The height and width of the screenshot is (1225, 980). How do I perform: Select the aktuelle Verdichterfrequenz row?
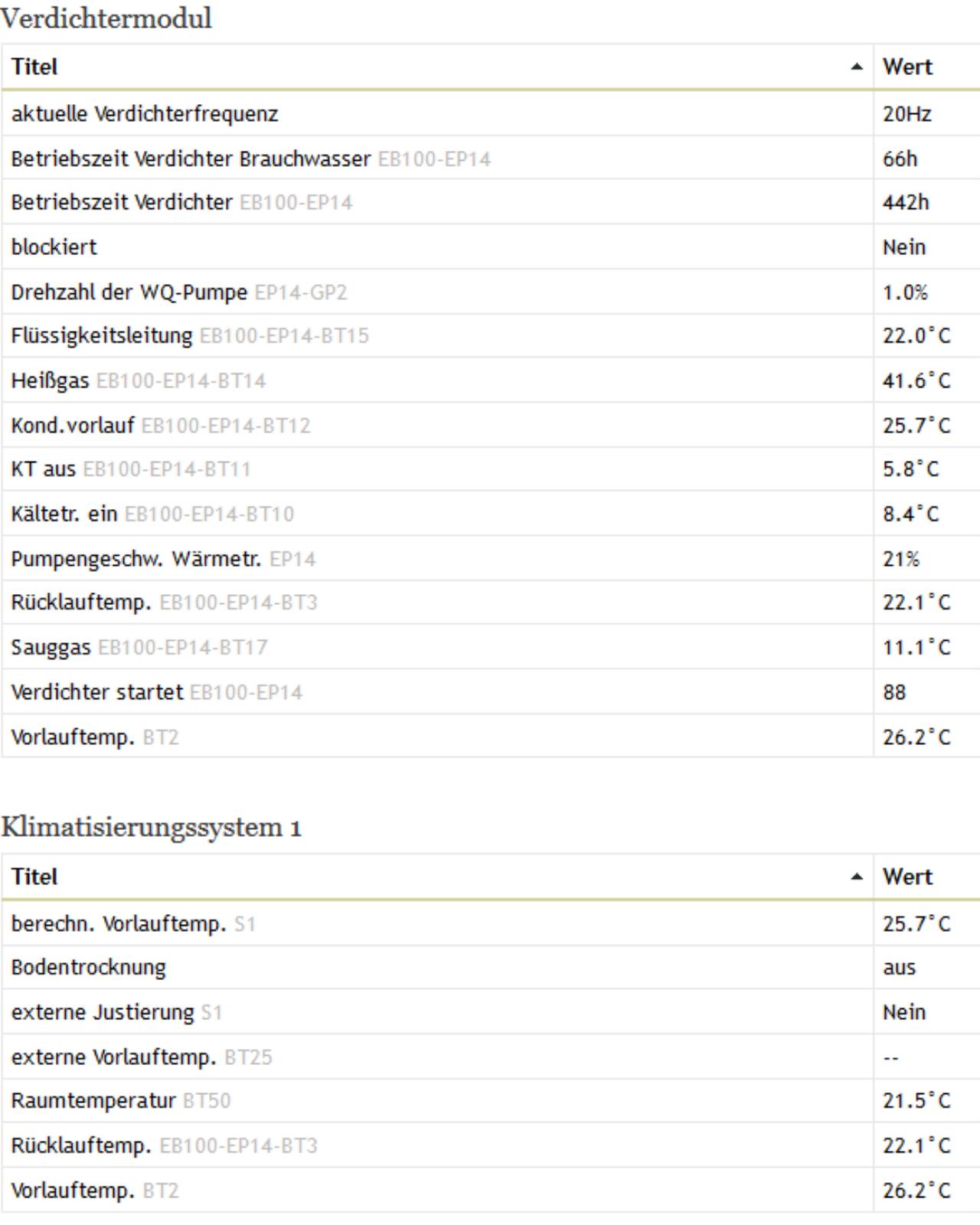click(x=491, y=114)
